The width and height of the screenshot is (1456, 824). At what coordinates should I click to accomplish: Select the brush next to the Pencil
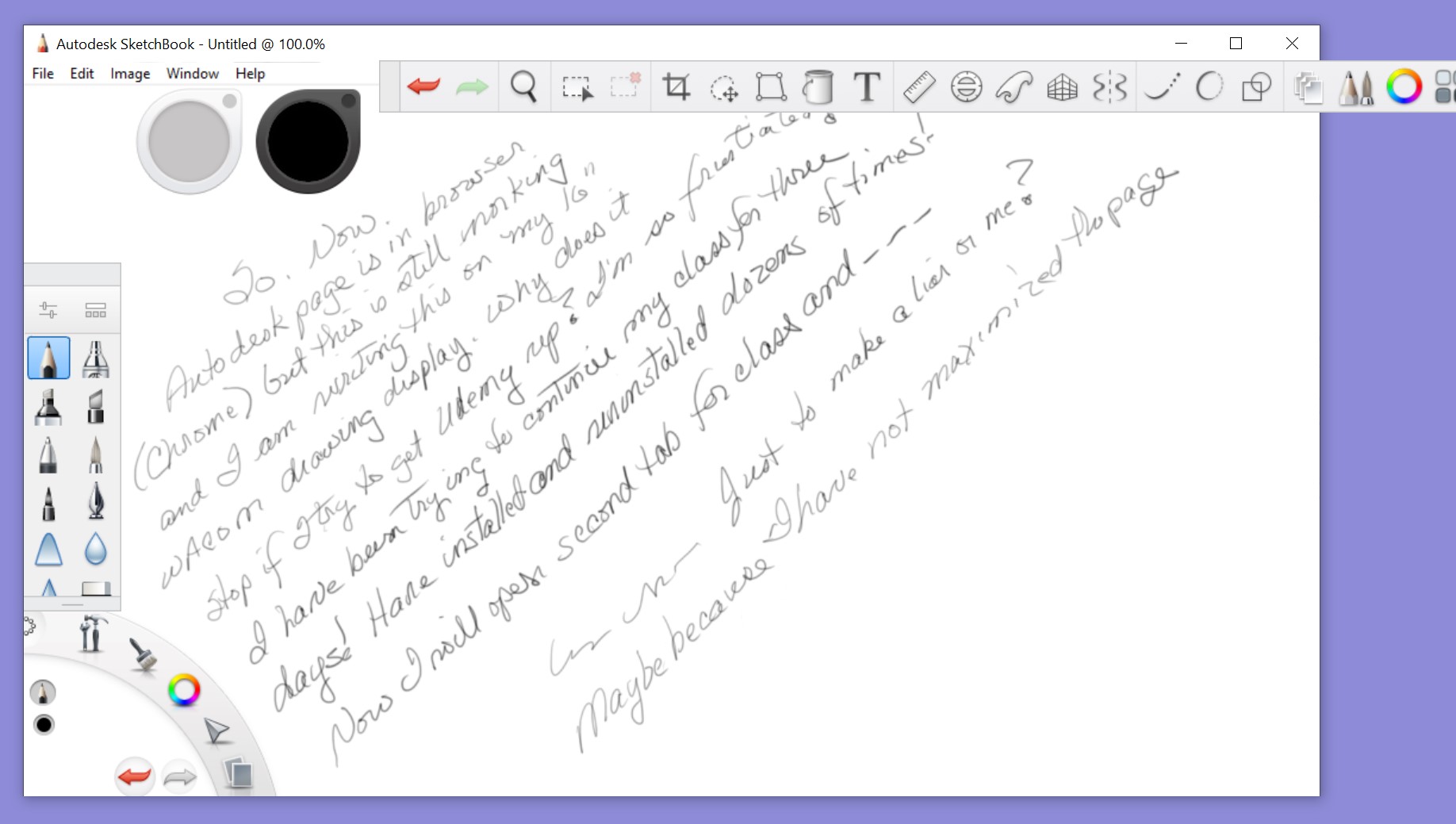point(95,358)
